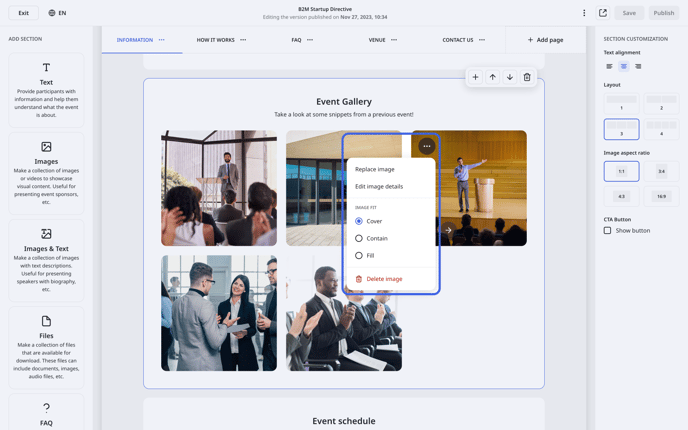This screenshot has height=430, width=688.
Task: Move the gallery section down
Action: [509, 77]
